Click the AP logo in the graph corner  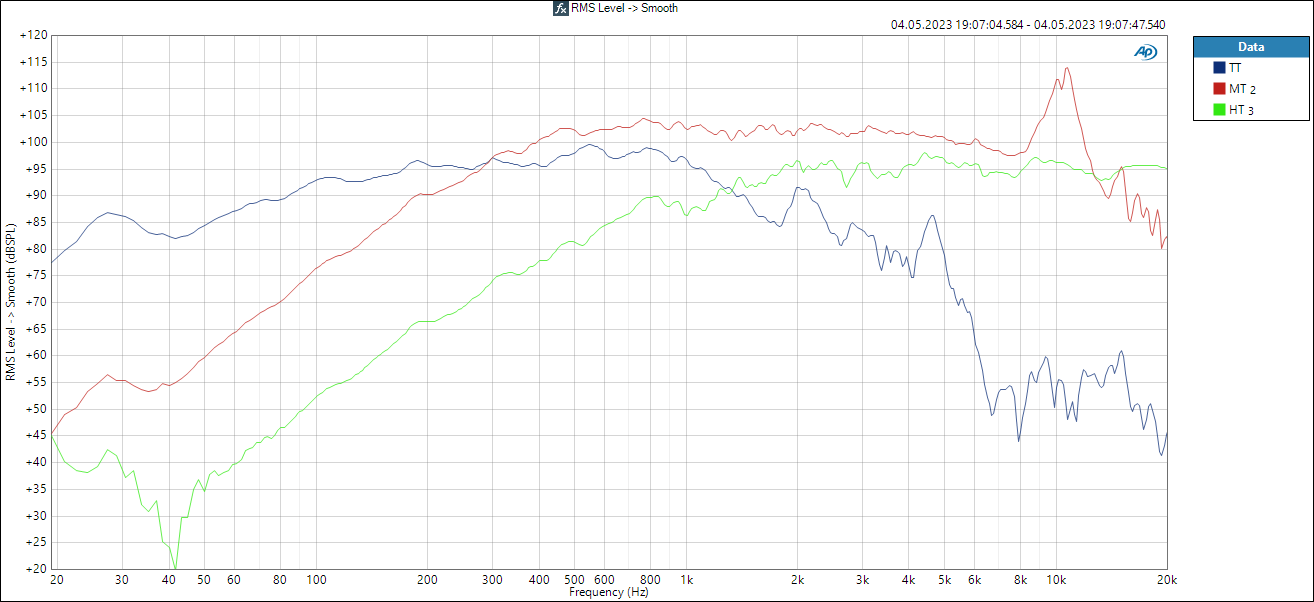pos(1145,52)
